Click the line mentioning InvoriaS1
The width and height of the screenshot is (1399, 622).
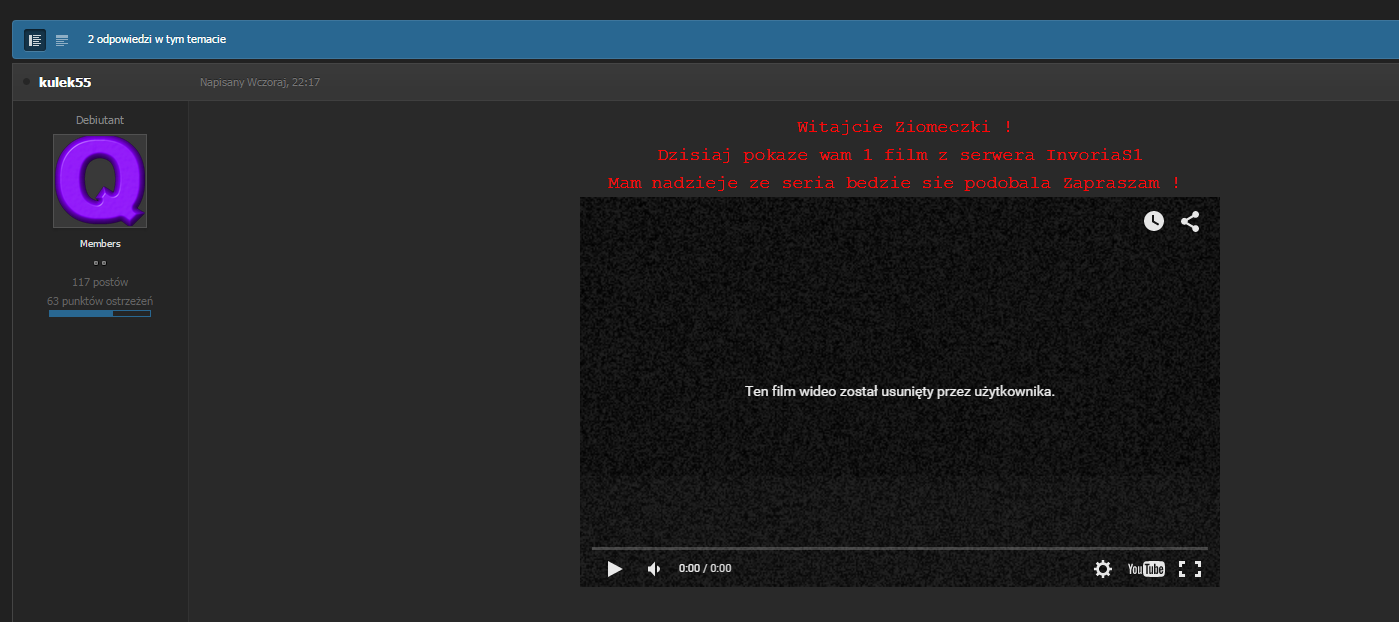click(900, 155)
